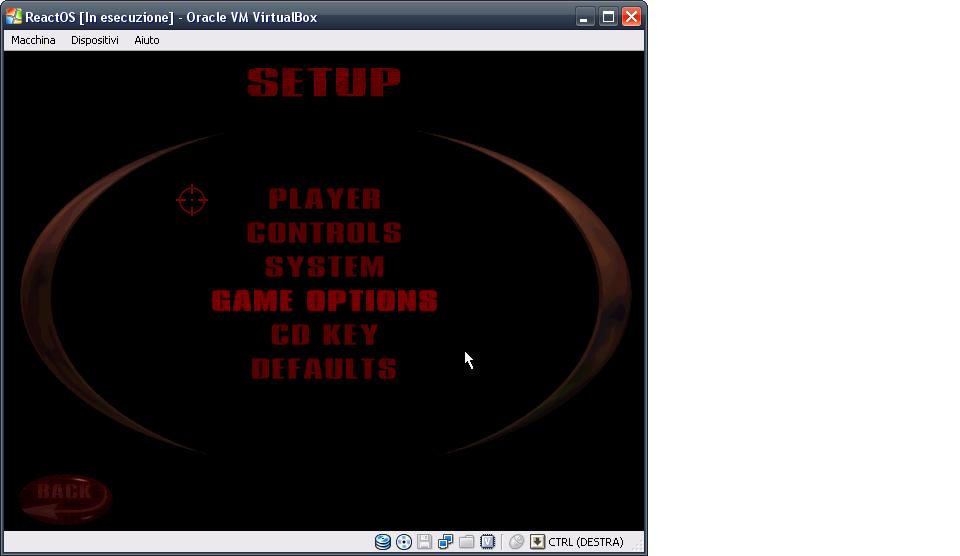The height and width of the screenshot is (556, 960).
Task: Close the ReactOS VirtualBox window
Action: coord(631,17)
